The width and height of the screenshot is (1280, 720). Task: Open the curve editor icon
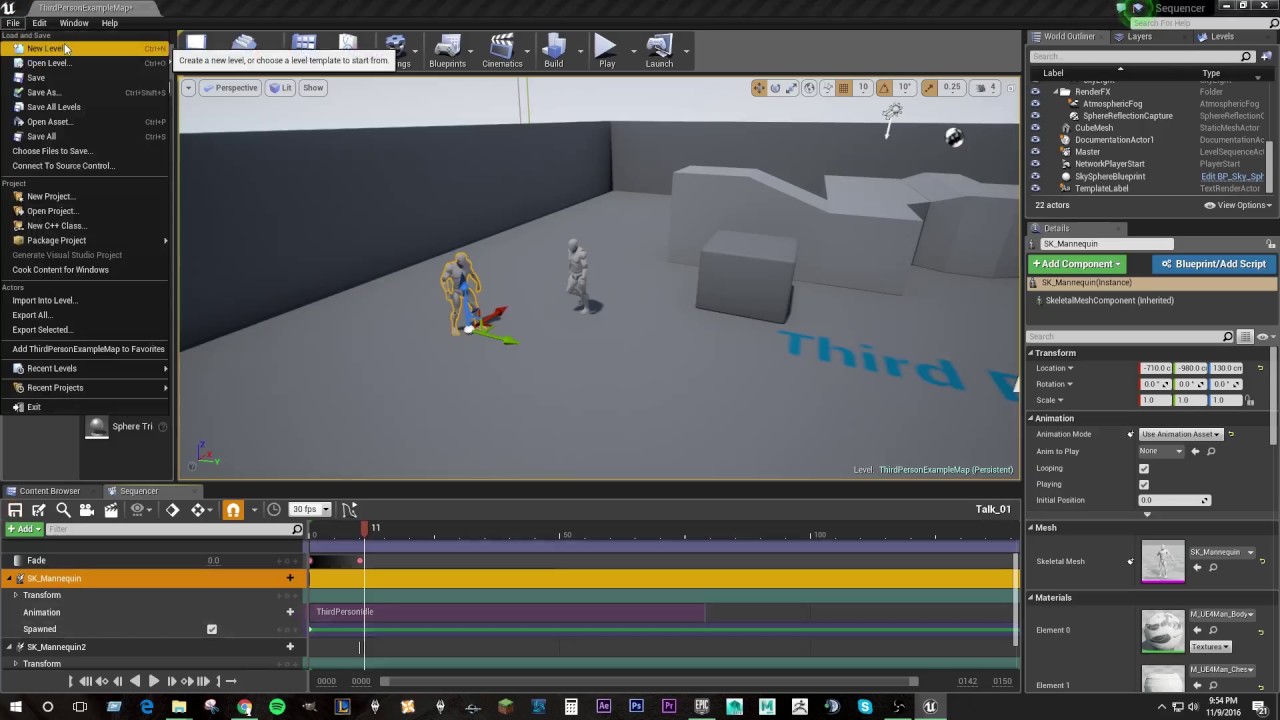(349, 510)
